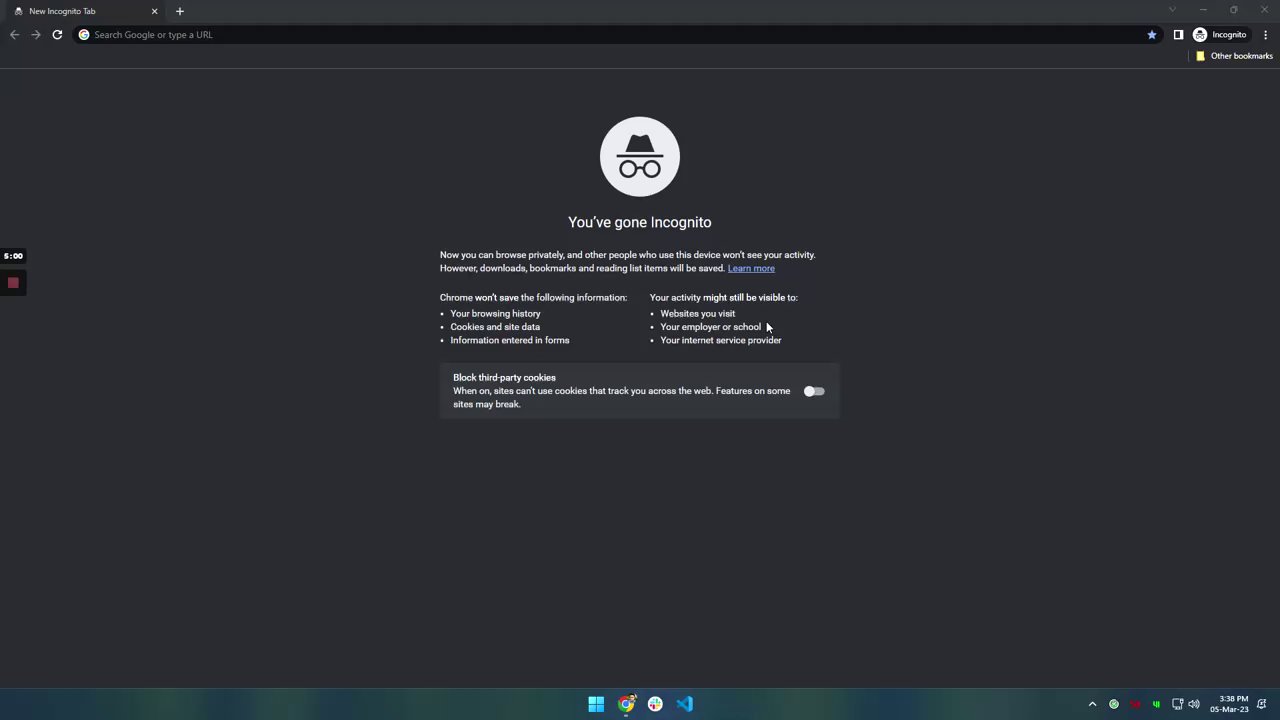The width and height of the screenshot is (1280, 720).
Task: Click 'Your browsing history' list item
Action: click(495, 314)
